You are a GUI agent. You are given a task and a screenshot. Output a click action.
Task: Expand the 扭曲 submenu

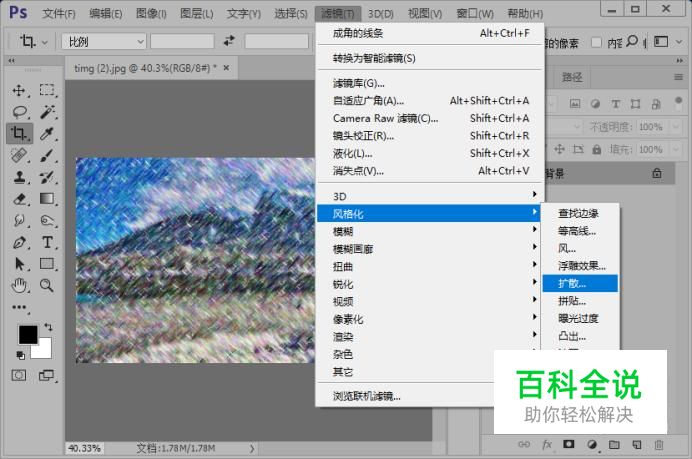tap(430, 266)
